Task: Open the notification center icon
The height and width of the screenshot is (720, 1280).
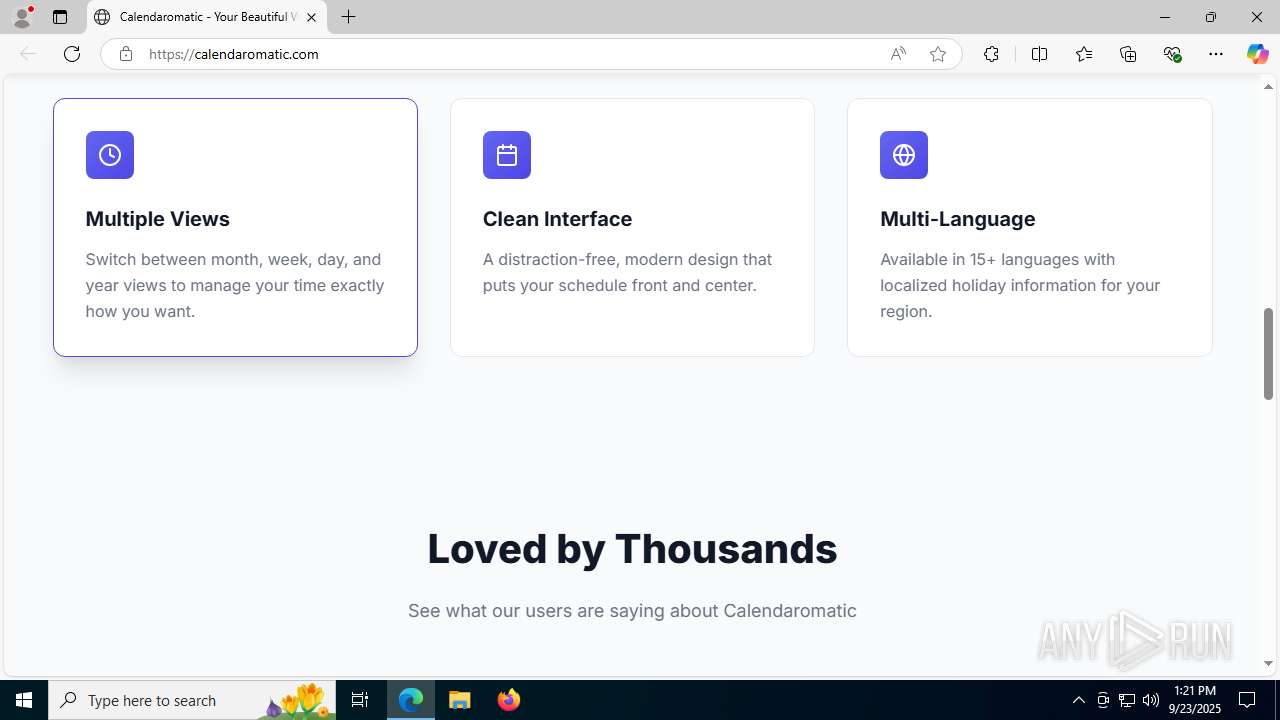Action: [1247, 700]
